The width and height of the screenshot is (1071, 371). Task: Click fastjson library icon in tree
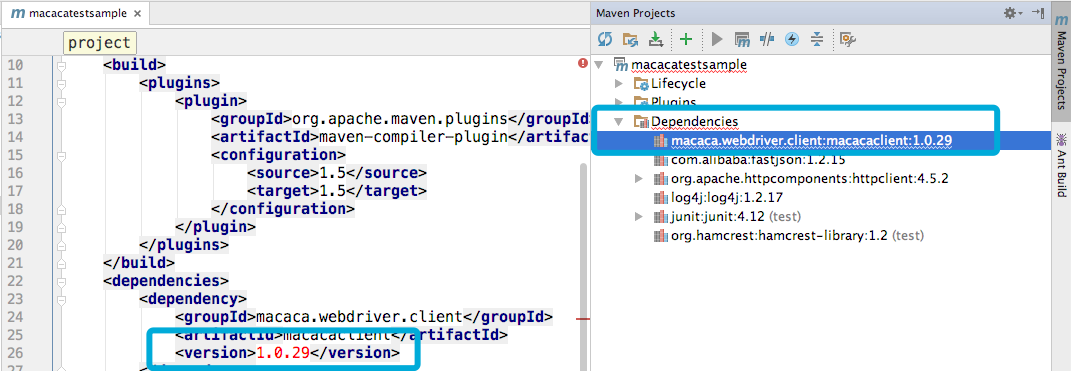click(x=660, y=159)
